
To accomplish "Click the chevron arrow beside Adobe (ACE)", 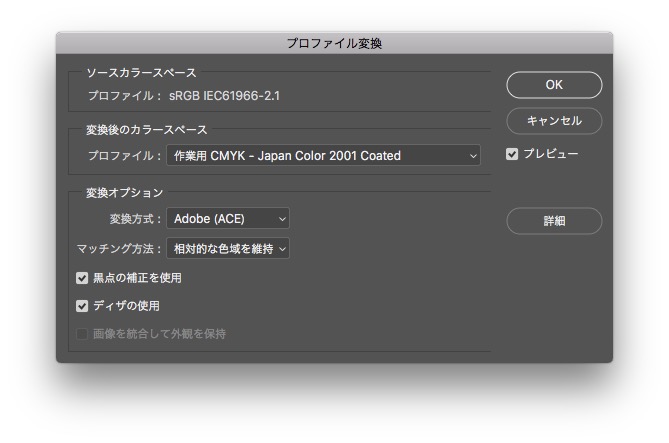I will point(281,218).
